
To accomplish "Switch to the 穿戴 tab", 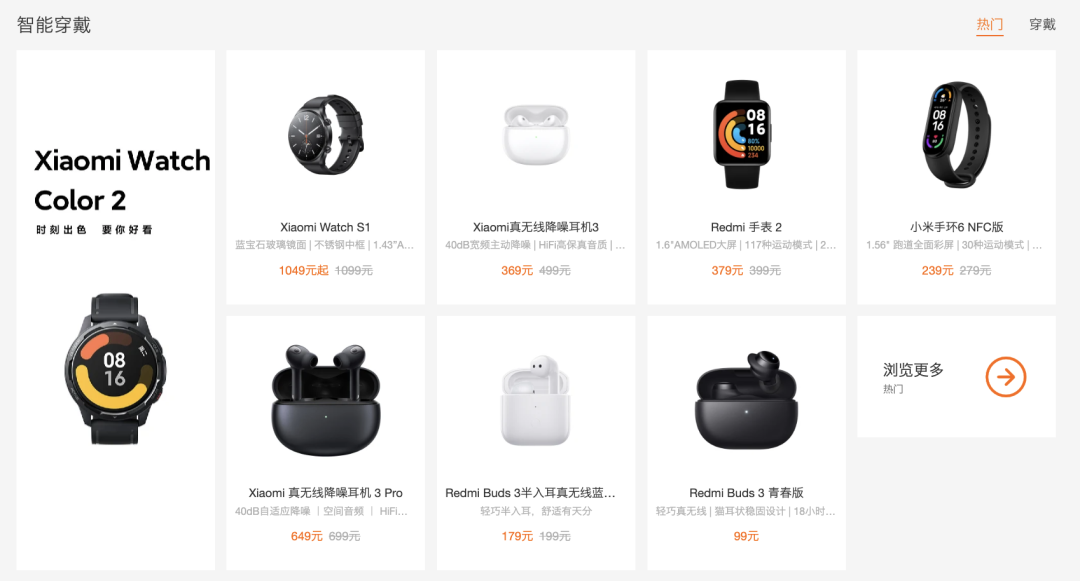I will pos(1042,25).
